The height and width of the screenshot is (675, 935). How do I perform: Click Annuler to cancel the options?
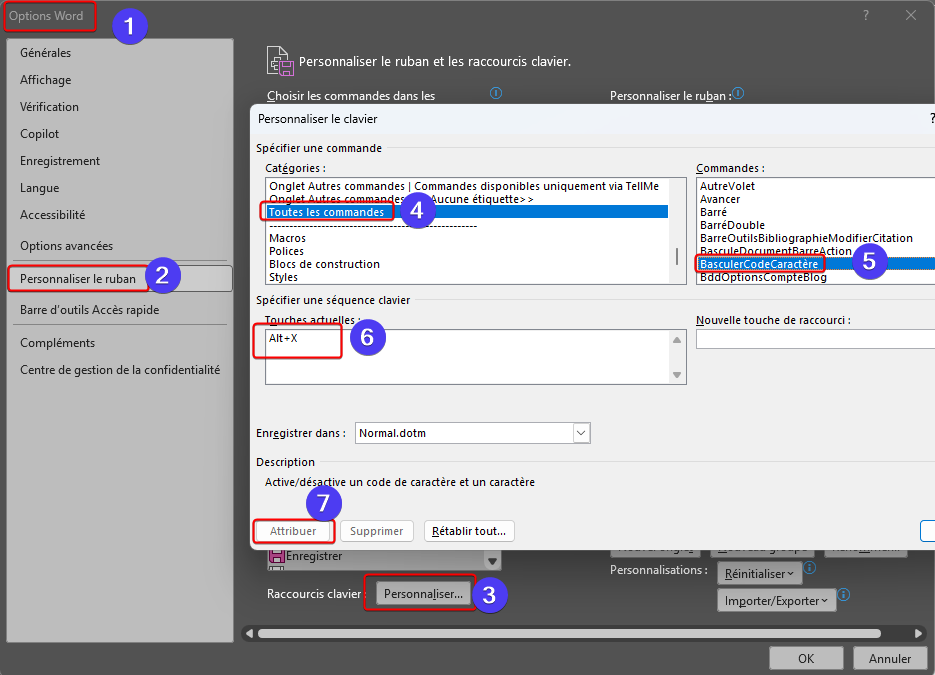[x=890, y=658]
